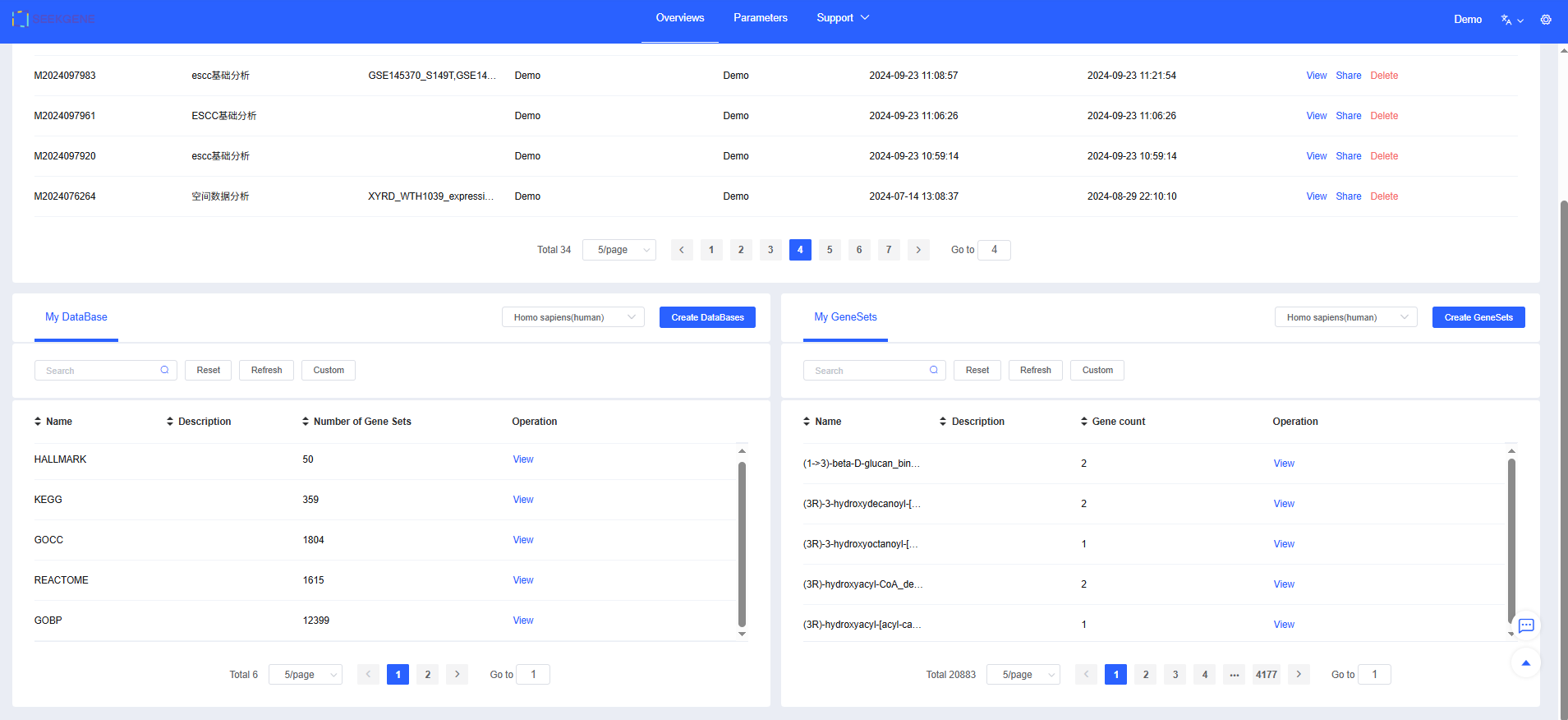1568x720 pixels.
Task: View the KEGG database entry
Action: click(x=522, y=500)
